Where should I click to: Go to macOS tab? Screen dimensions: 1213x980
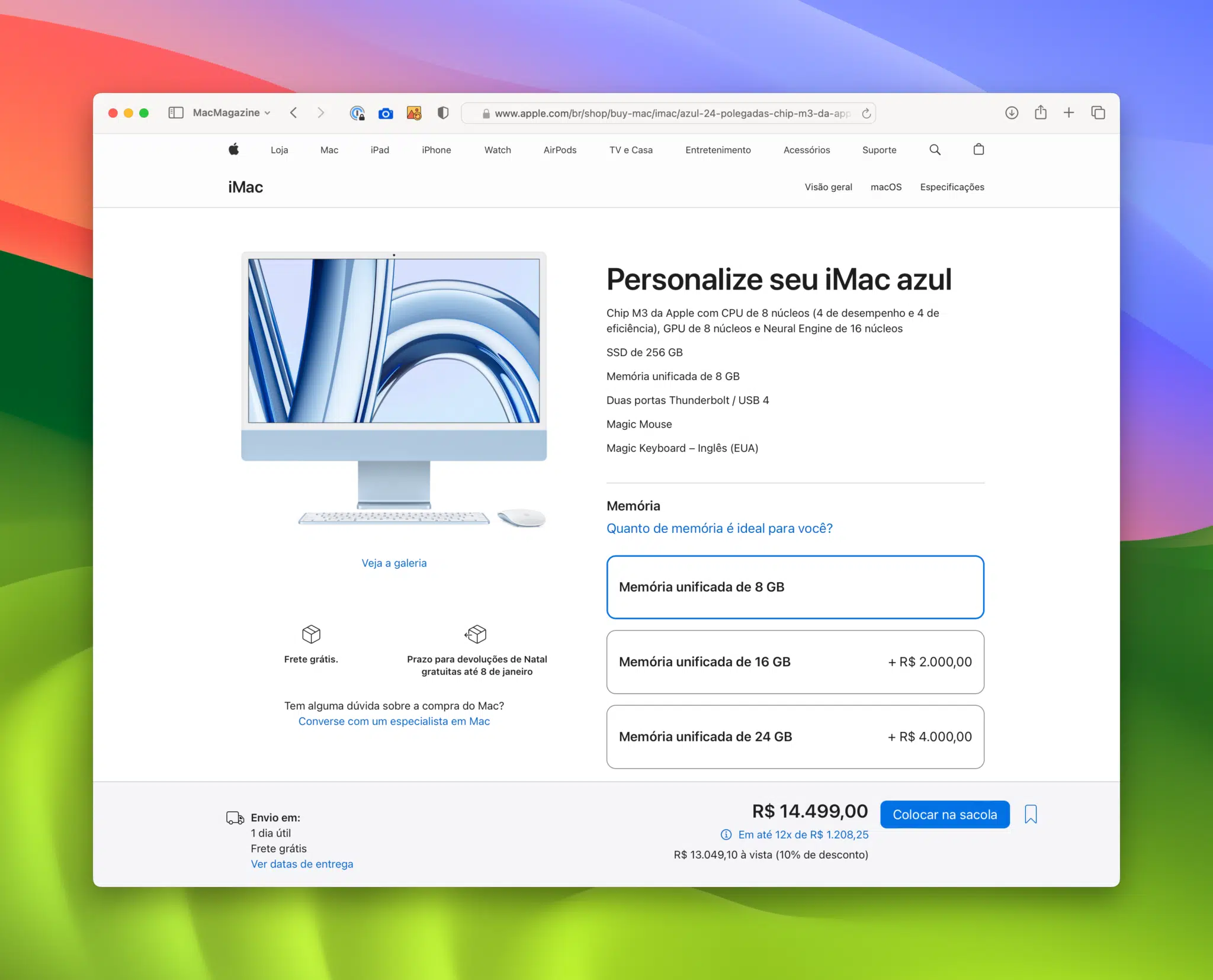(x=886, y=187)
